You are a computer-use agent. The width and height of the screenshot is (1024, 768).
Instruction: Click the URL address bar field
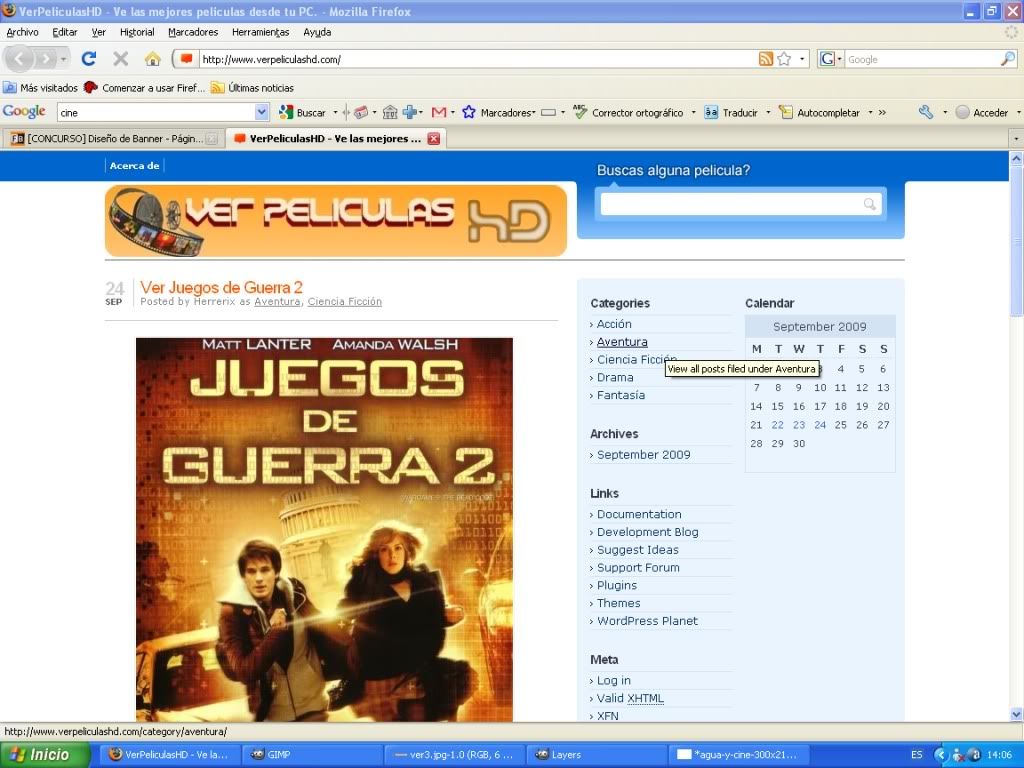click(x=477, y=59)
